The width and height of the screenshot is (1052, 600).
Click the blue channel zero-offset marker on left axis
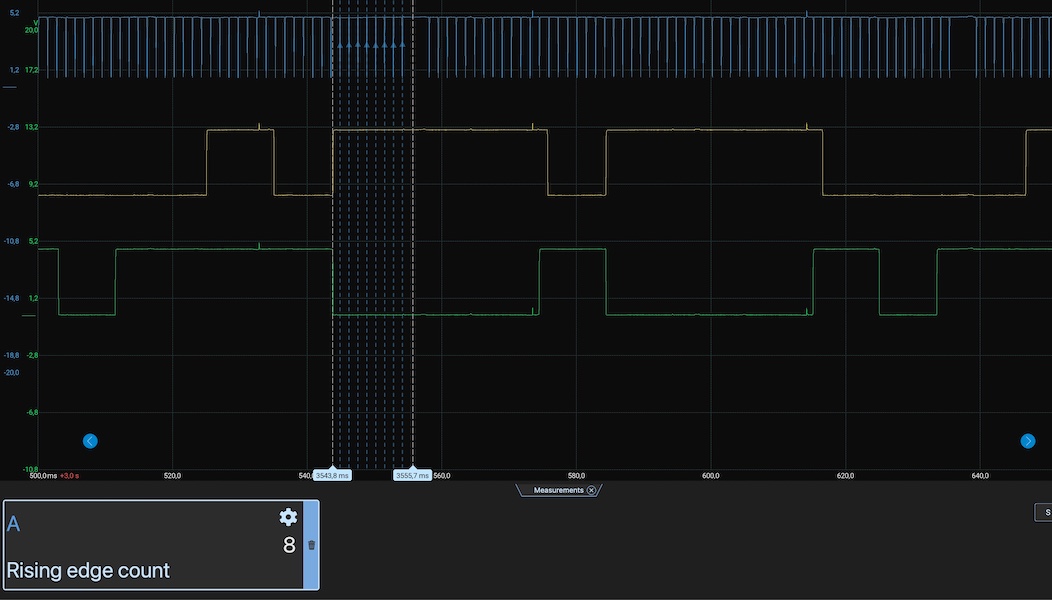click(10, 87)
